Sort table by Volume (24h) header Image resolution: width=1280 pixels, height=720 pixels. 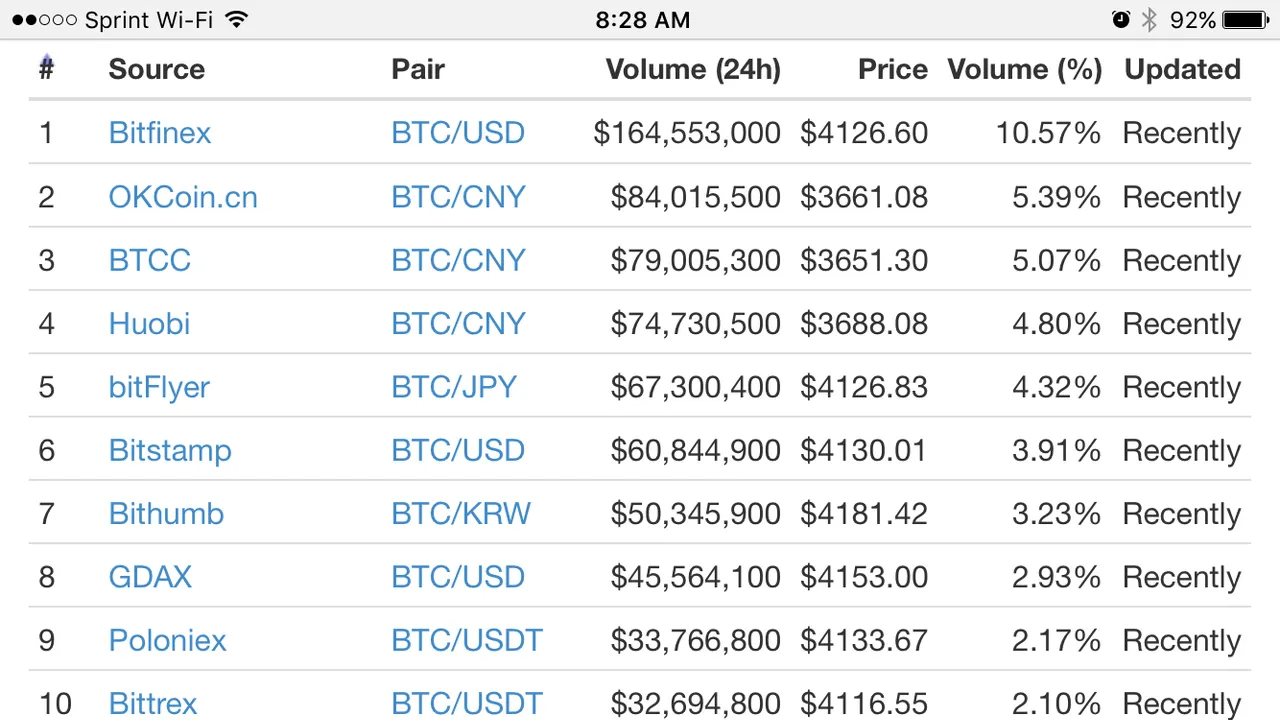coord(693,69)
